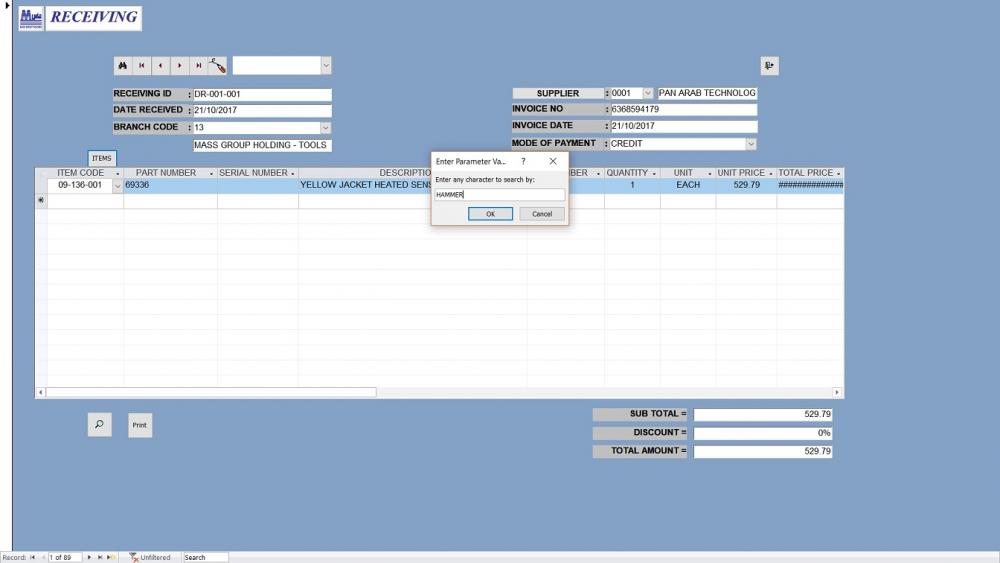Switch to the ITEMS tab
Viewport: 1000px width, 563px height.
pyautogui.click(x=102, y=158)
